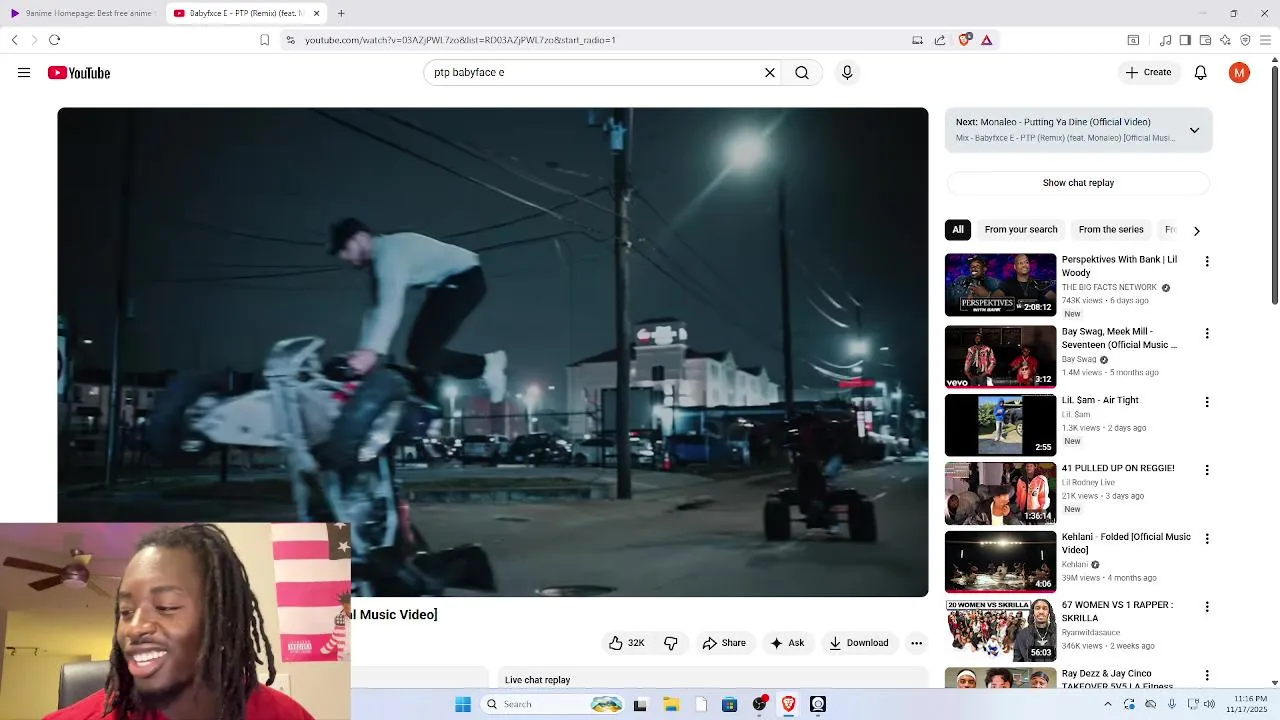
Task: Open the browser main menu
Action: (x=1265, y=40)
